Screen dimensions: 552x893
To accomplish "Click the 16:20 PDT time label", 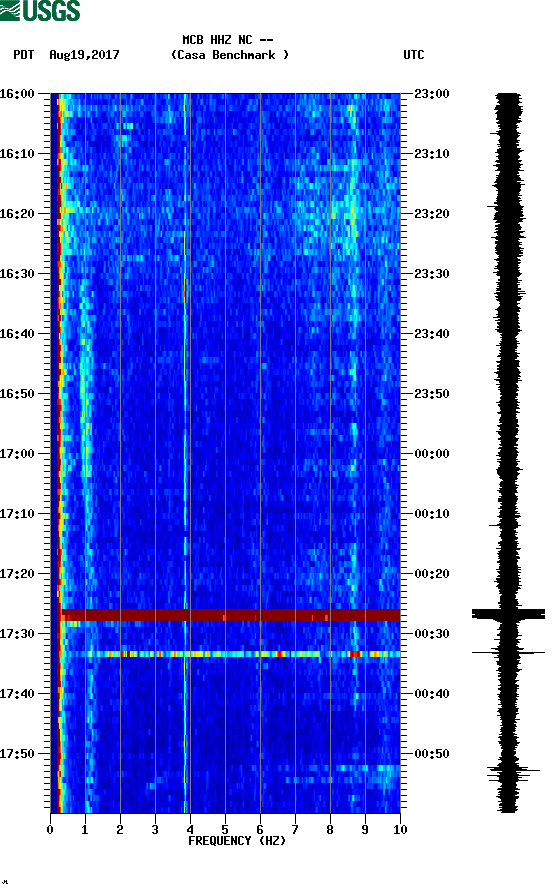I will pyautogui.click(x=17, y=214).
